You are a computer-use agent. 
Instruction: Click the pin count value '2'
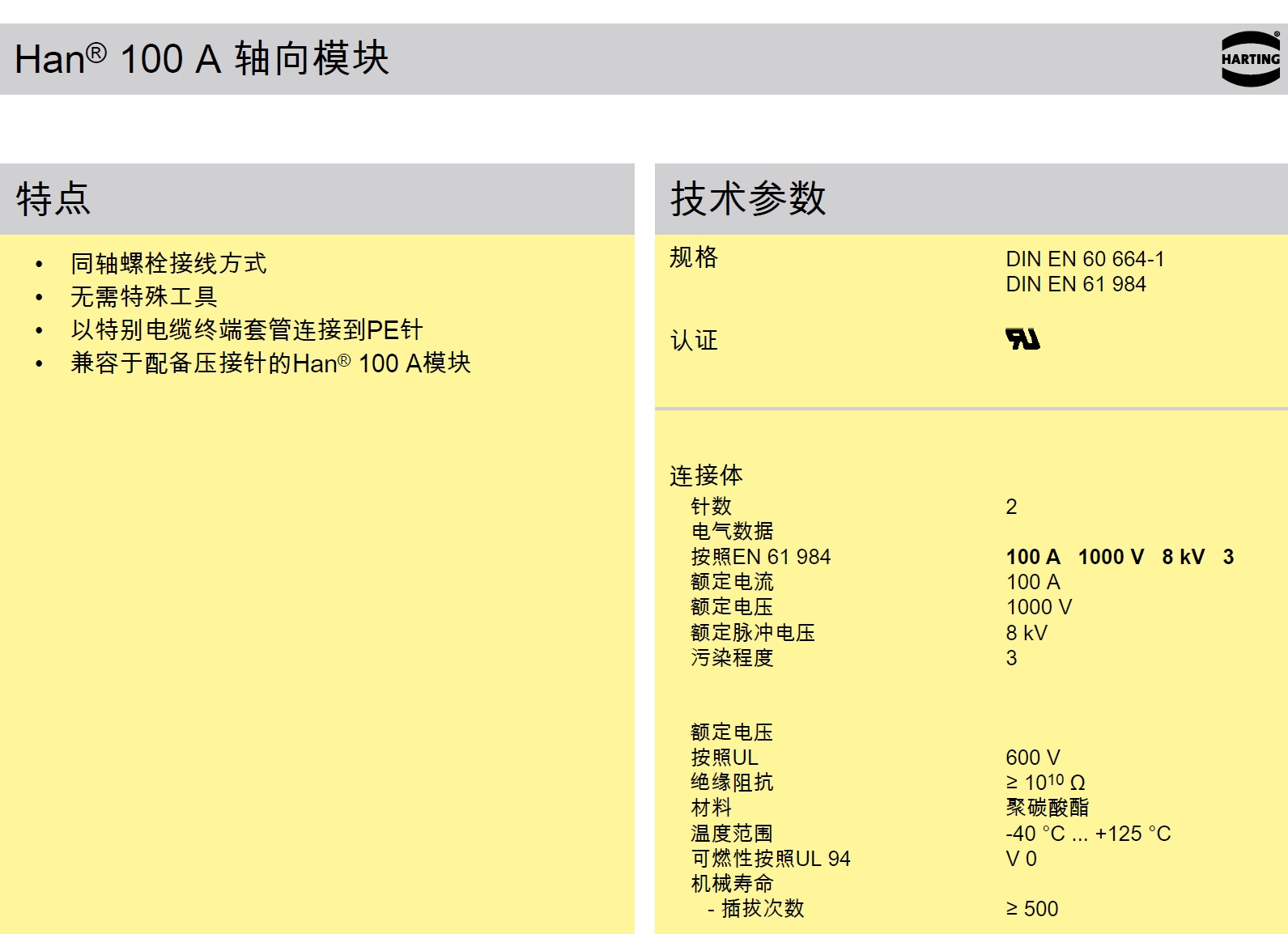1011,507
